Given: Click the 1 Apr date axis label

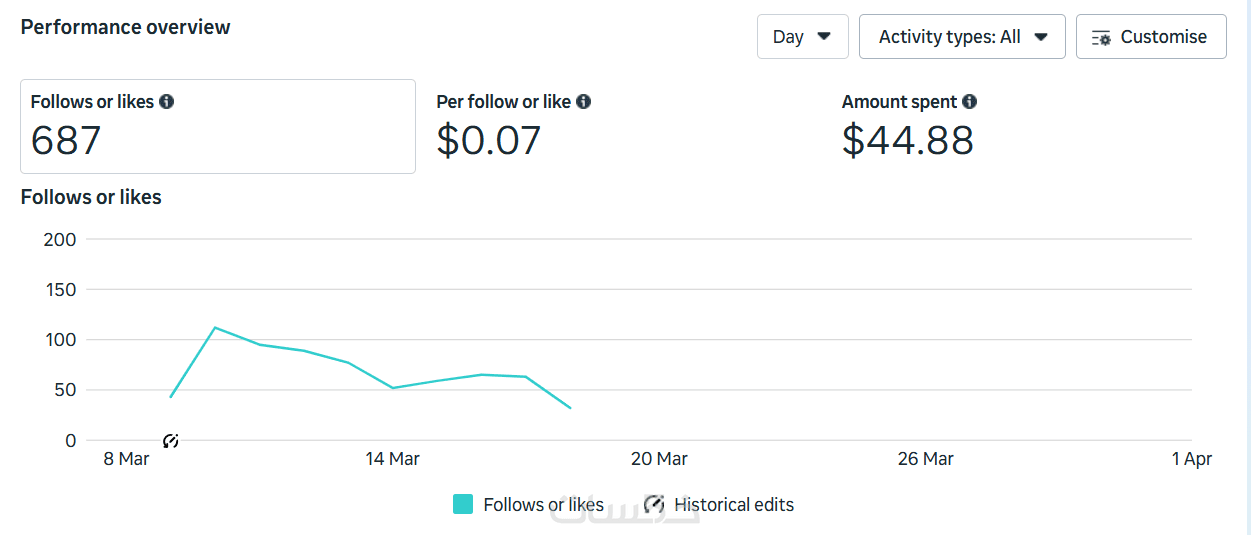Looking at the screenshot, I should 1191,459.
